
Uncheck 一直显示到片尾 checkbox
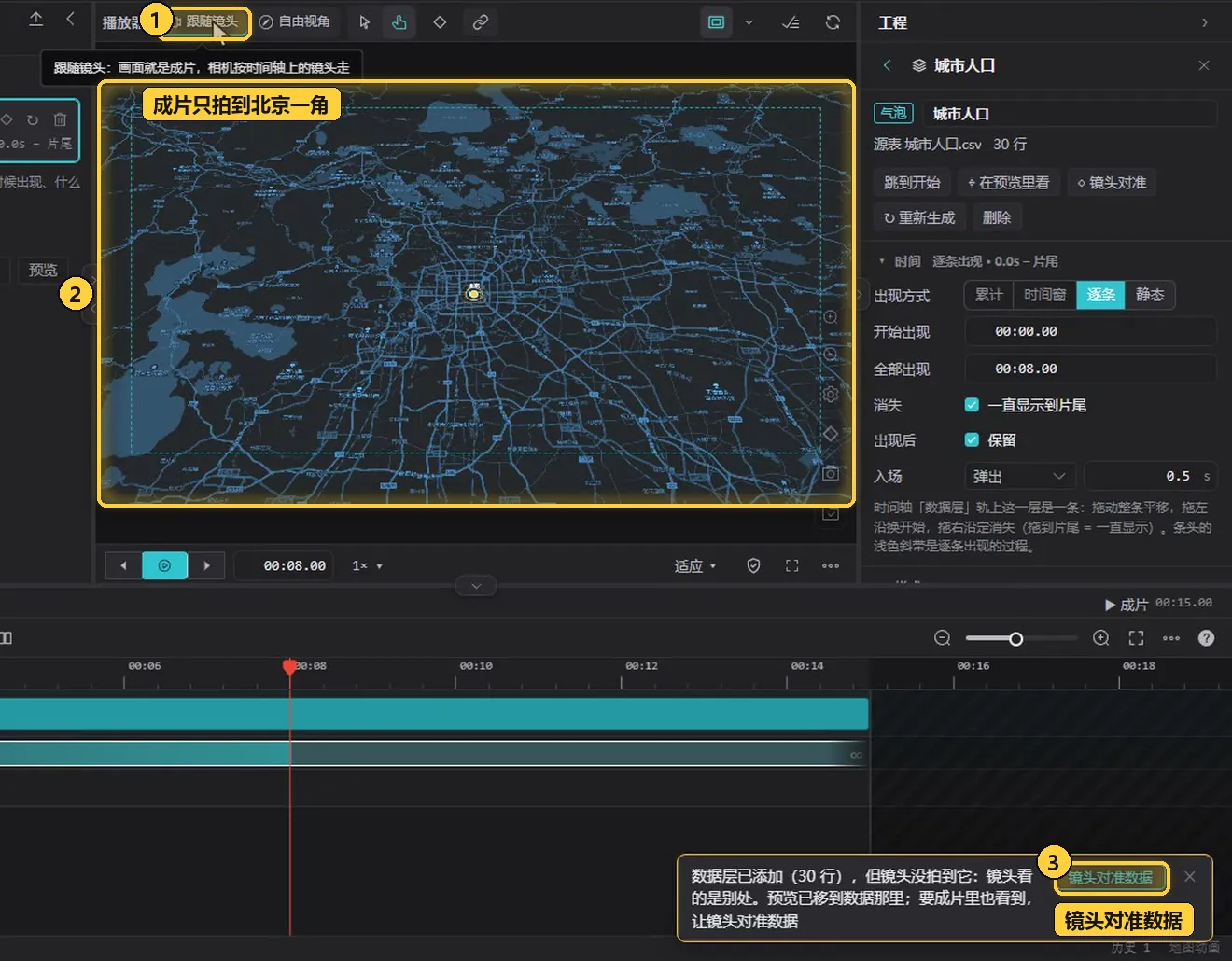[x=972, y=405]
